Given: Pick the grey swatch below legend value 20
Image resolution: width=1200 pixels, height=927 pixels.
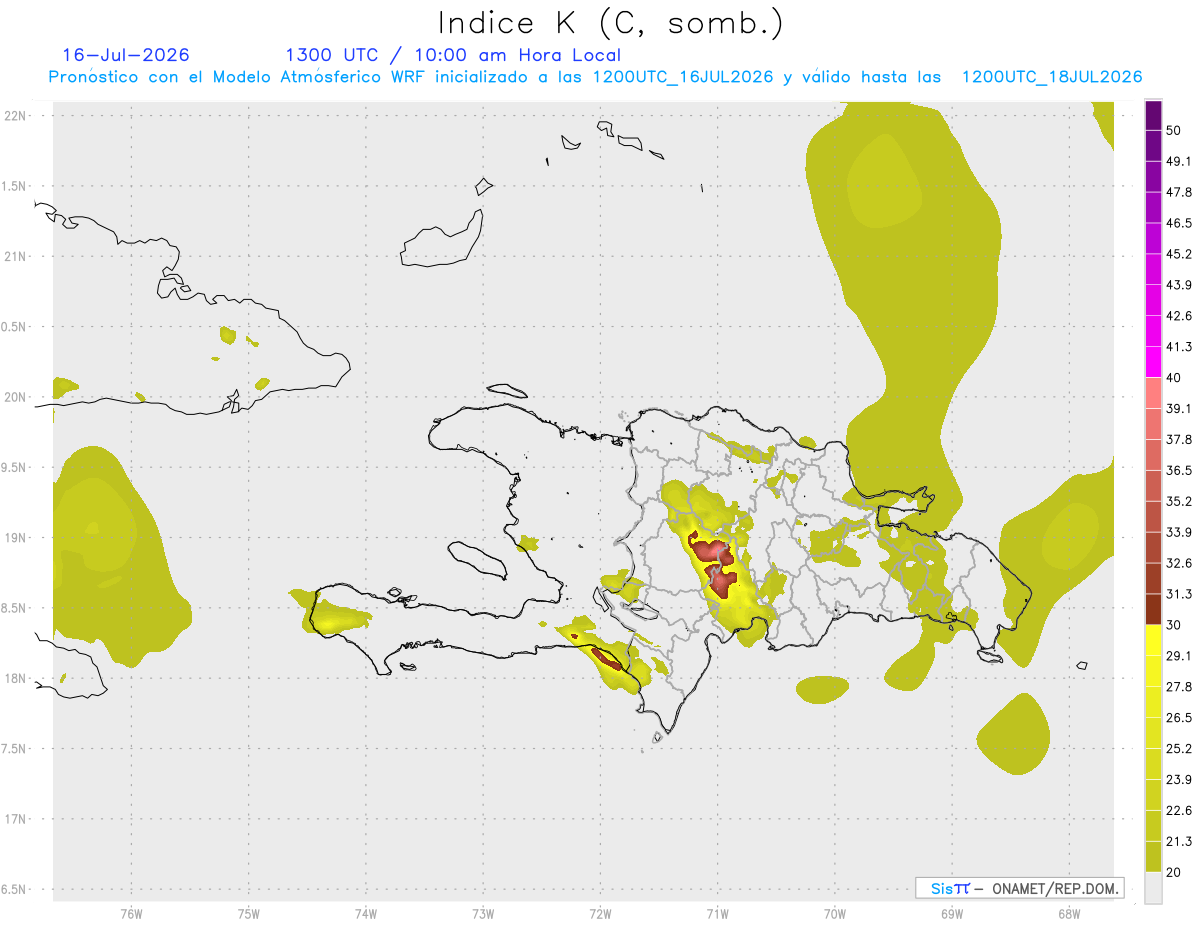Looking at the screenshot, I should click(x=1153, y=888).
